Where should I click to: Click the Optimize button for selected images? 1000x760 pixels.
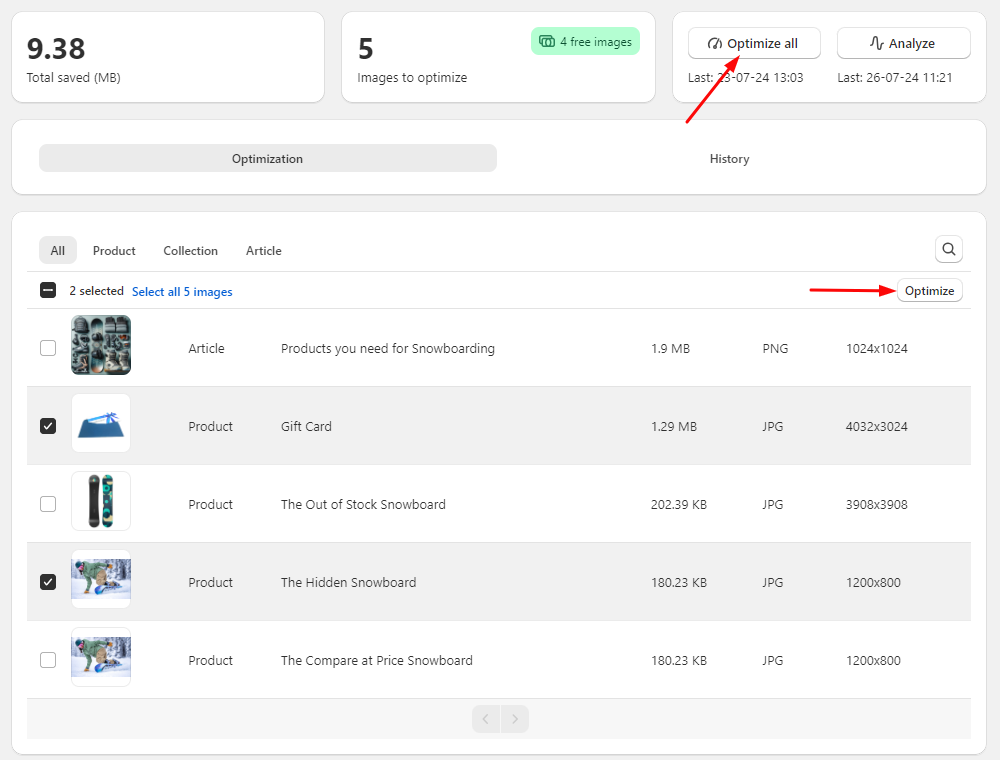tap(929, 290)
